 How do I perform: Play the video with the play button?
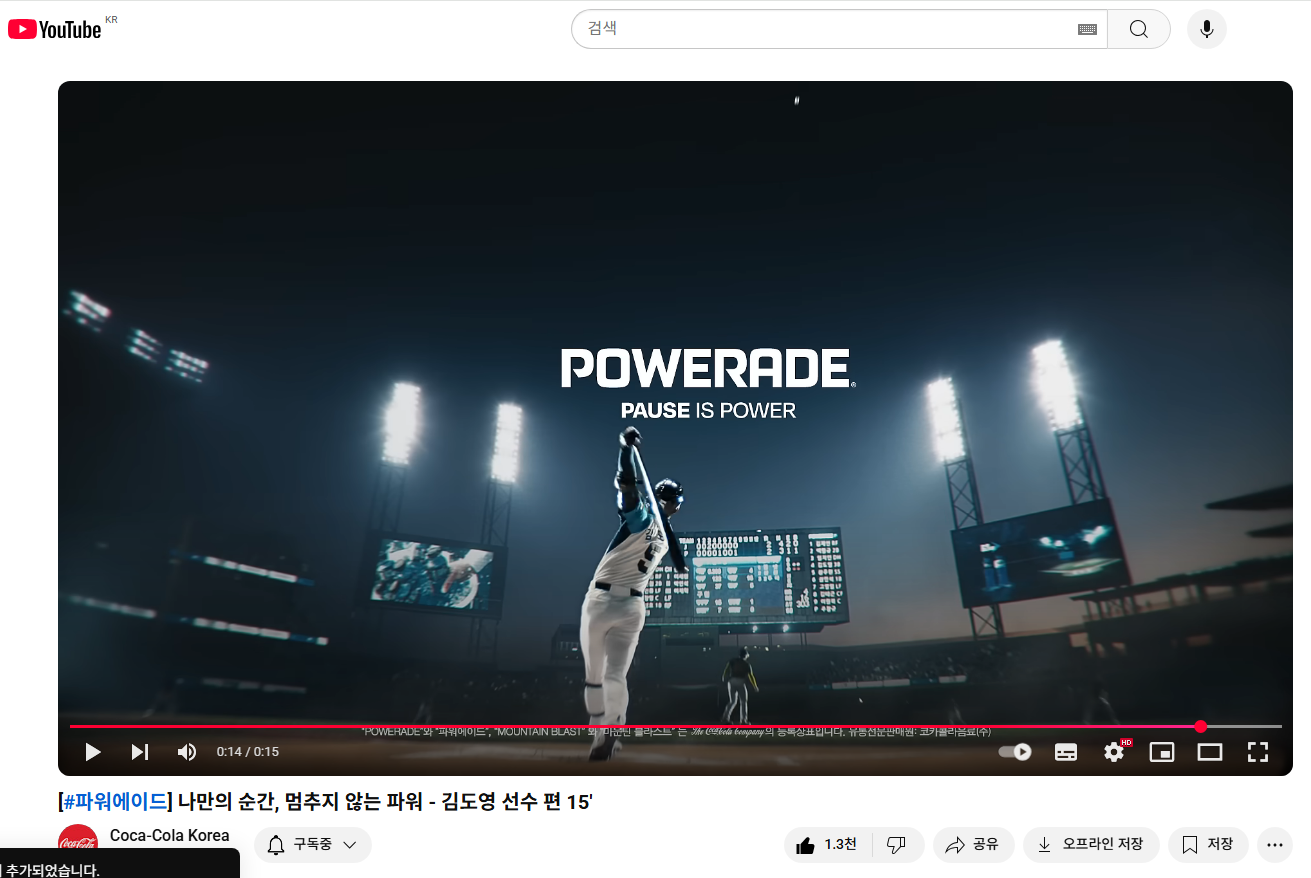click(92, 752)
